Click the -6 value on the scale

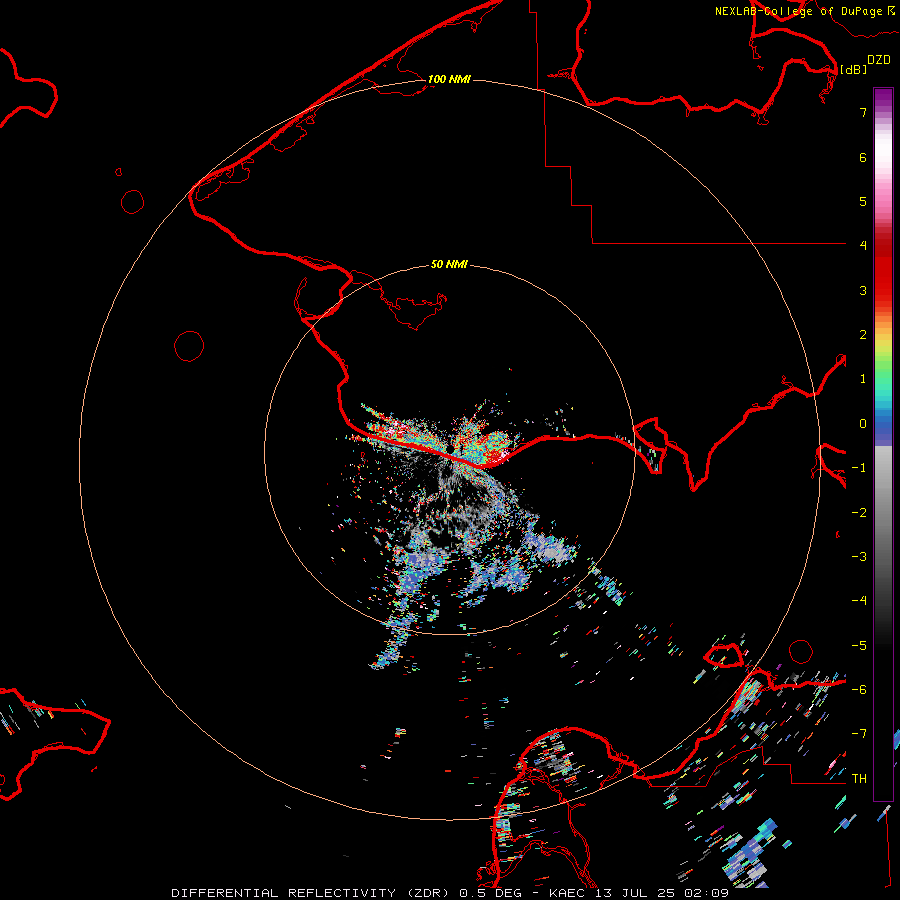pos(859,689)
